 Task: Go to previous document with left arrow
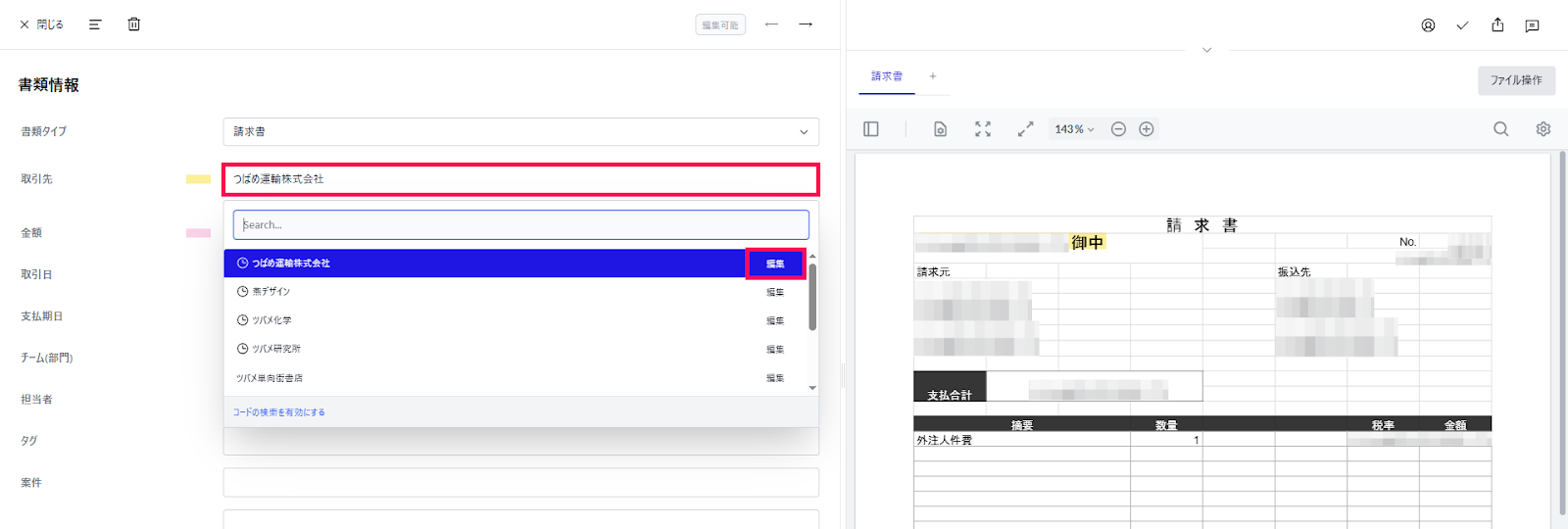click(771, 24)
